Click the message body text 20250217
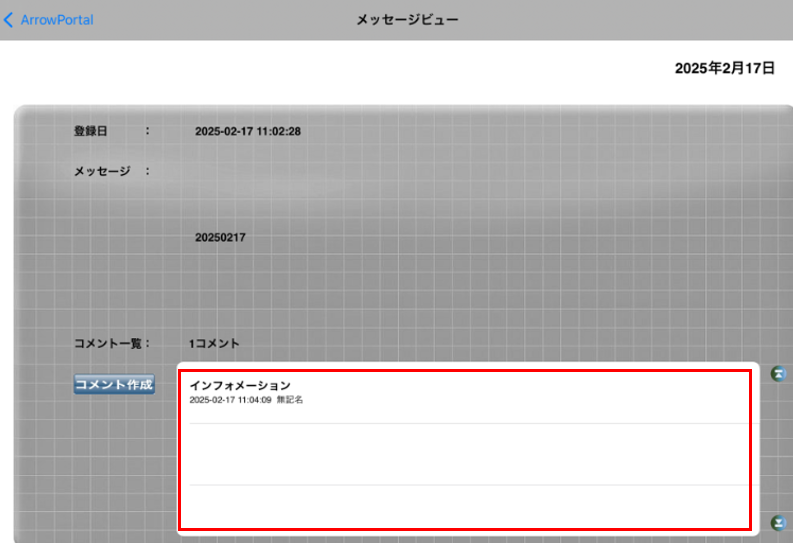793x543 pixels. 220,237
